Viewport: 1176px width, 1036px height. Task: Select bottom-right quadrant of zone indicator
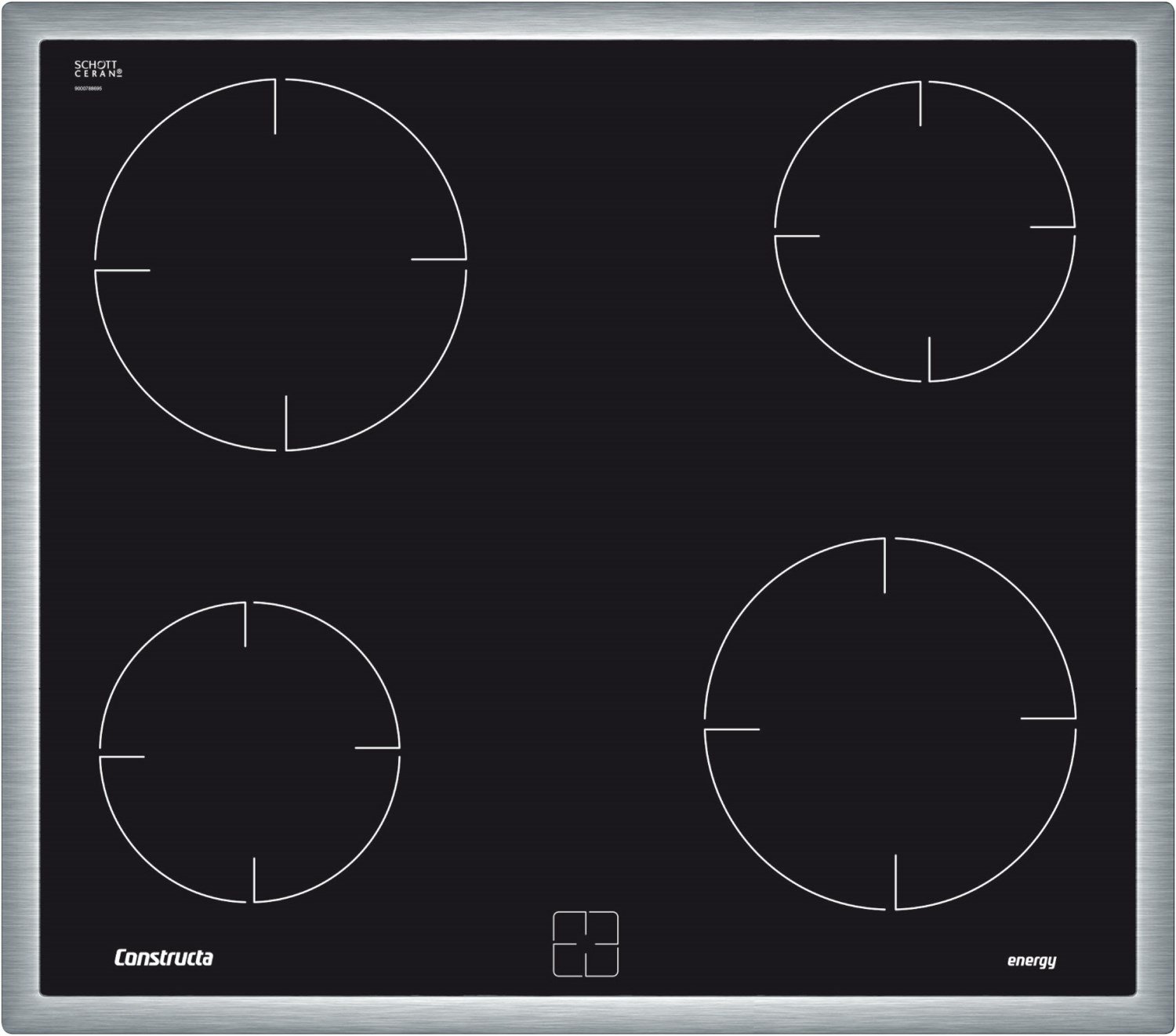click(603, 961)
